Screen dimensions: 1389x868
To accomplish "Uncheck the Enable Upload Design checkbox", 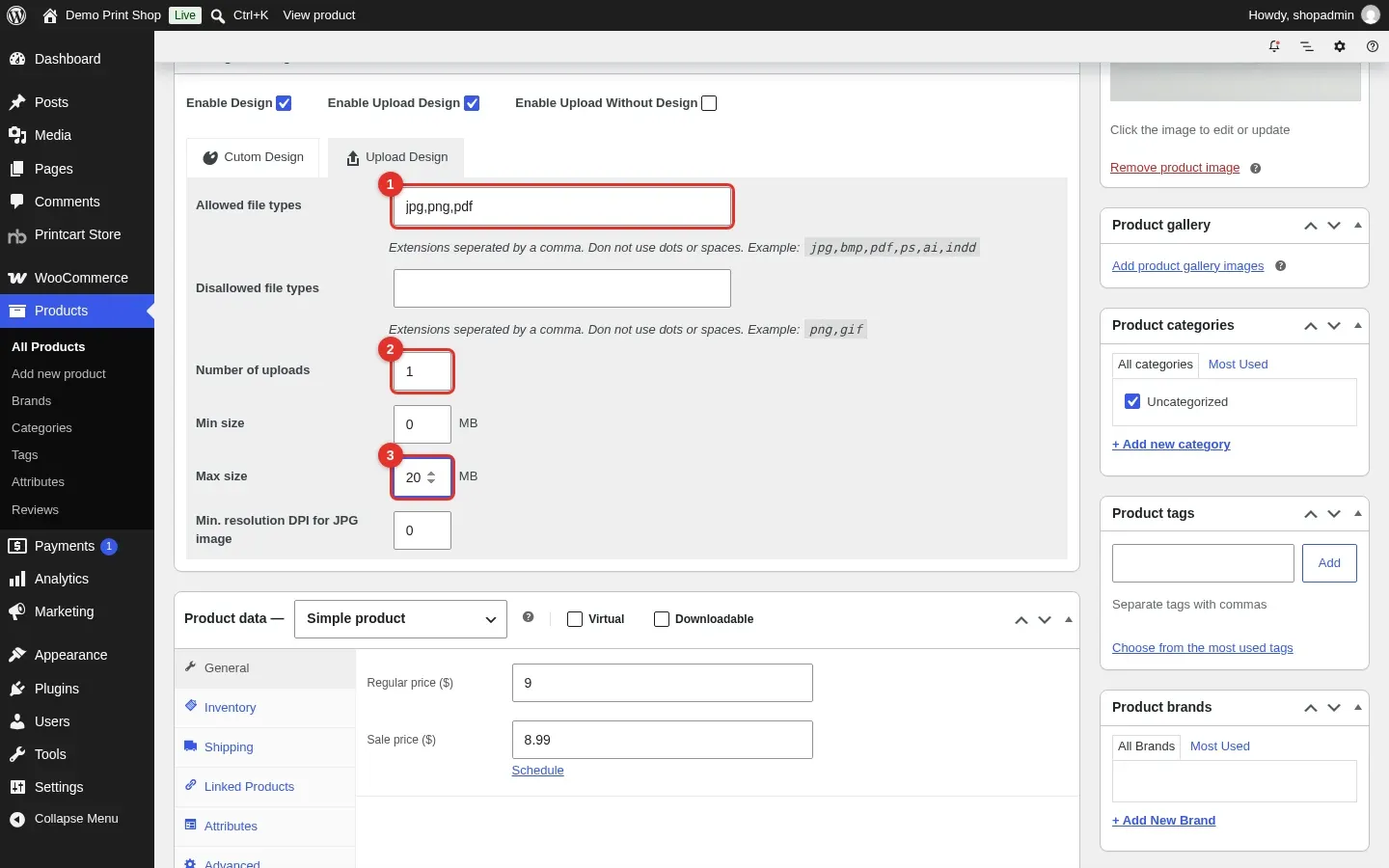I will (472, 103).
